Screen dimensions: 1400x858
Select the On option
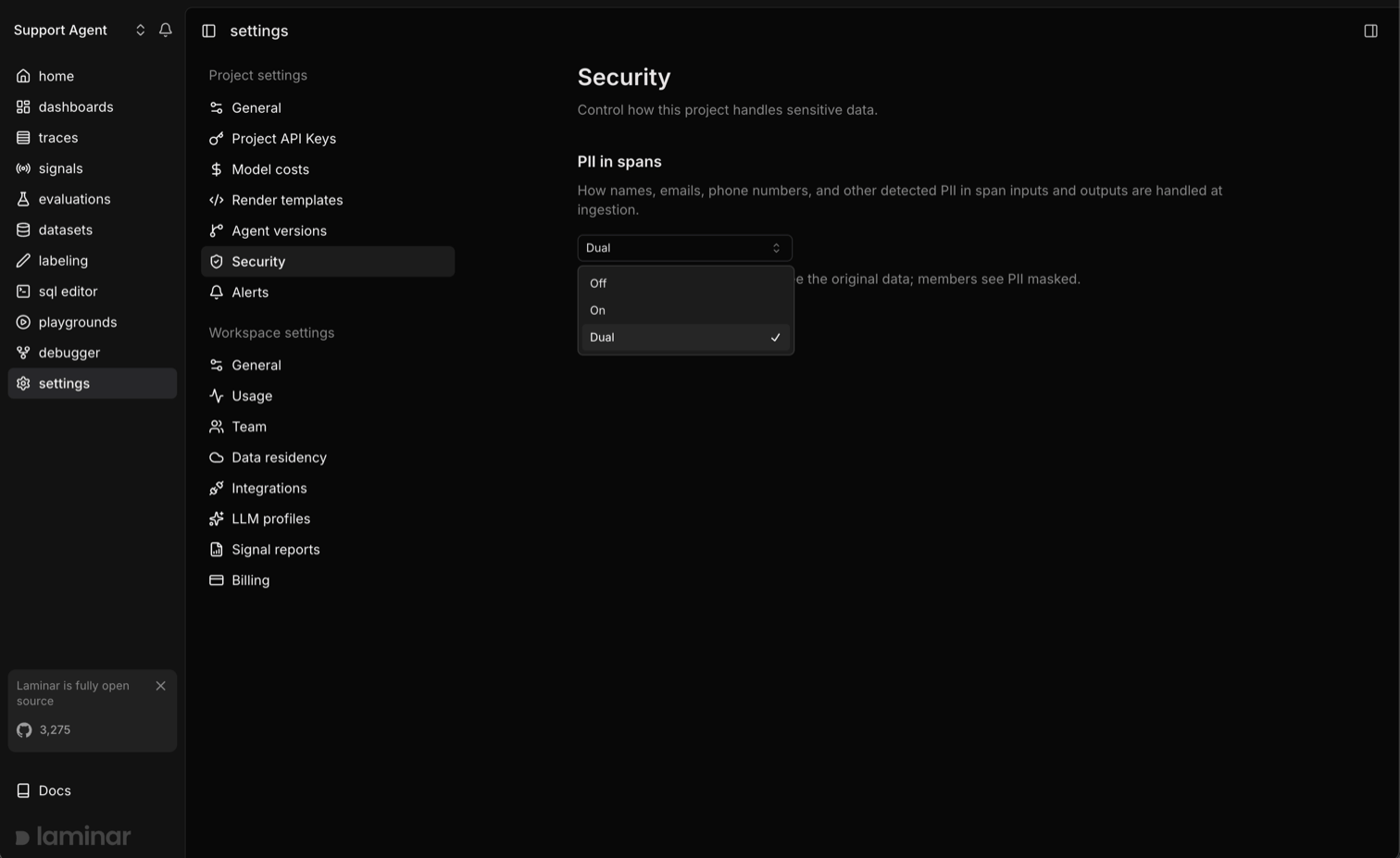686,310
